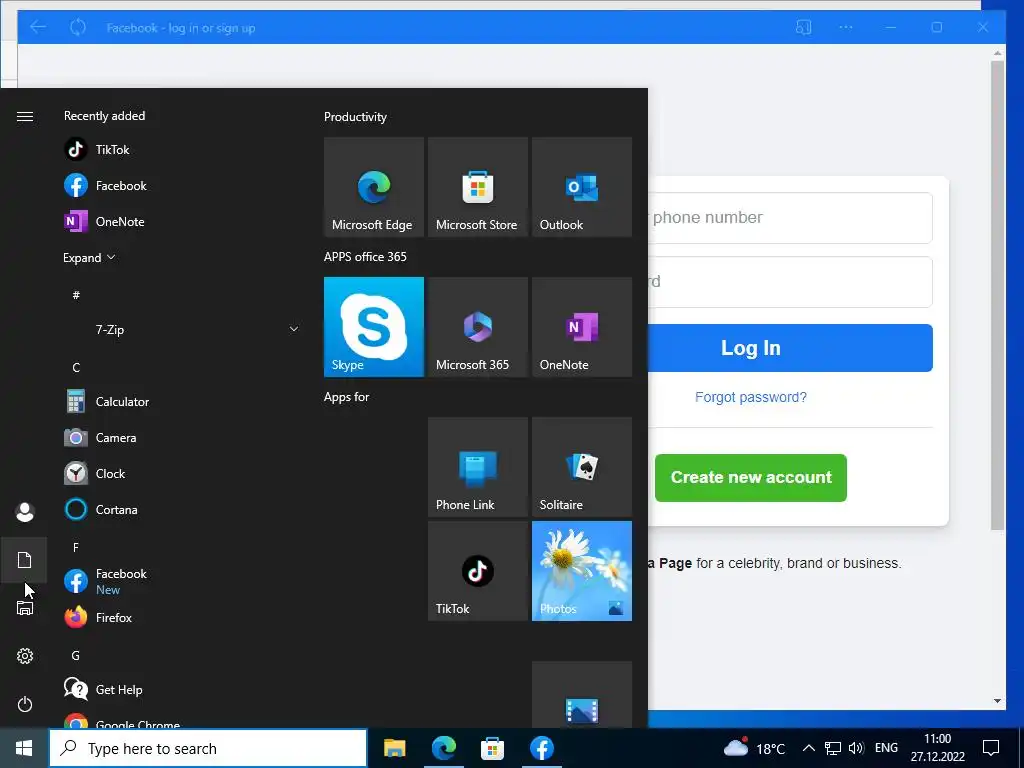Go back in Facebook app window

coord(38,27)
